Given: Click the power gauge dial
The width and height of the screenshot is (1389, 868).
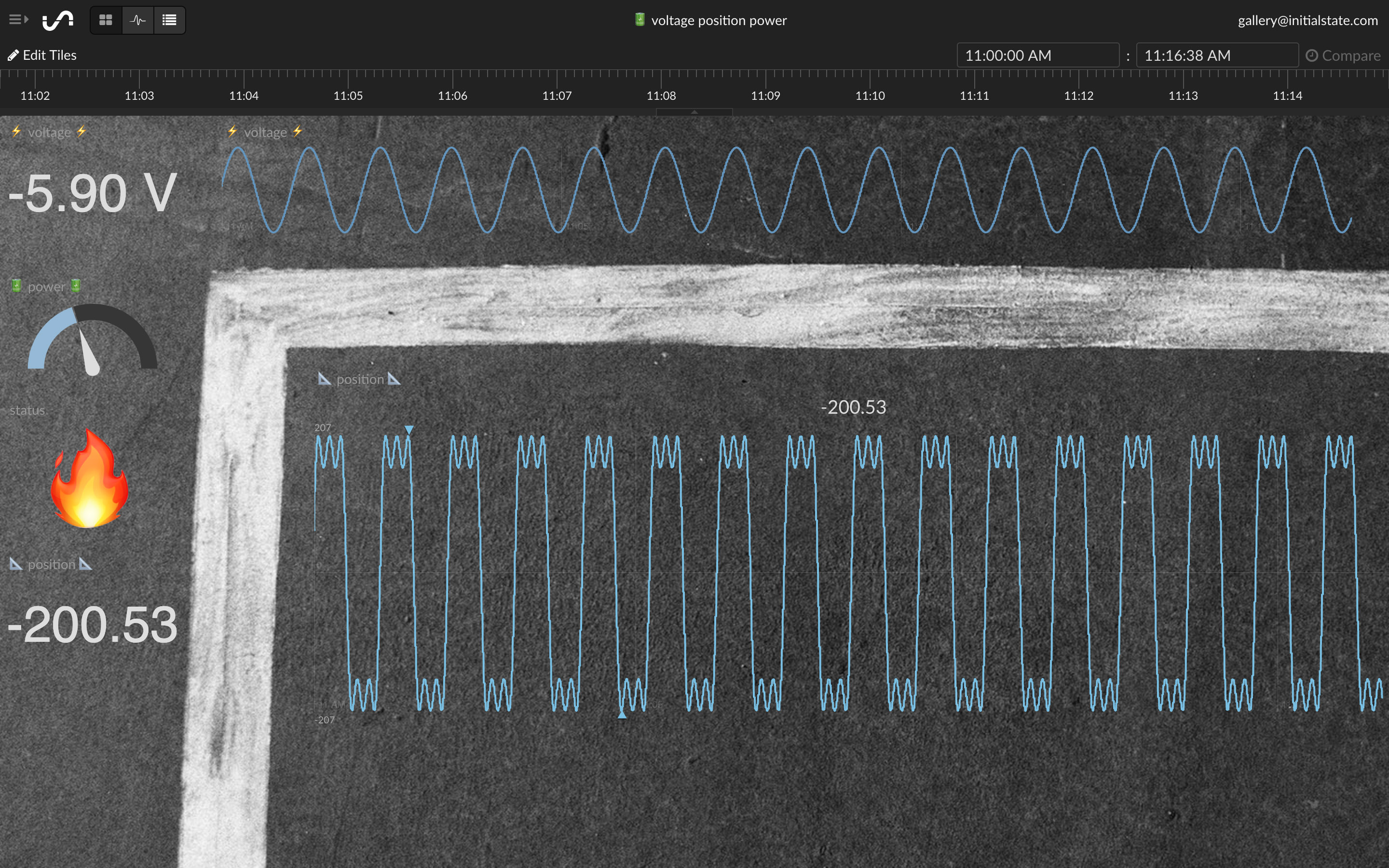Looking at the screenshot, I should (92, 340).
